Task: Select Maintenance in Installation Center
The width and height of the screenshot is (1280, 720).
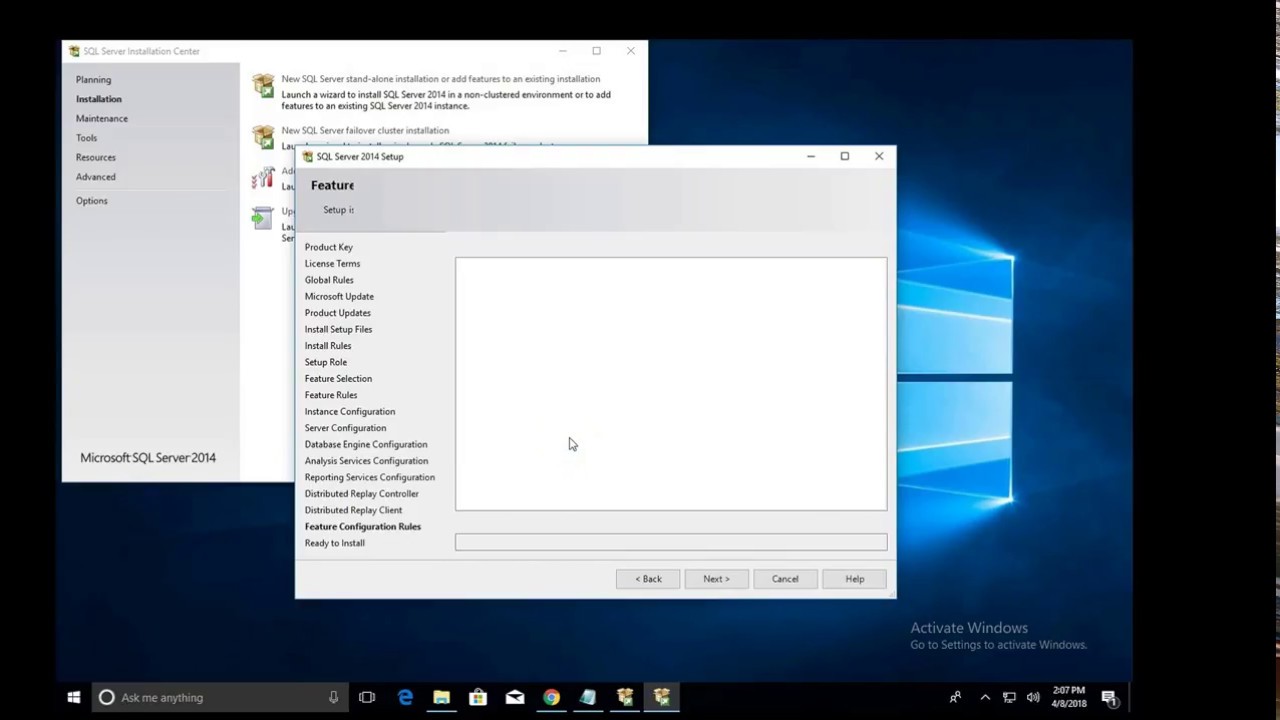Action: click(x=102, y=118)
